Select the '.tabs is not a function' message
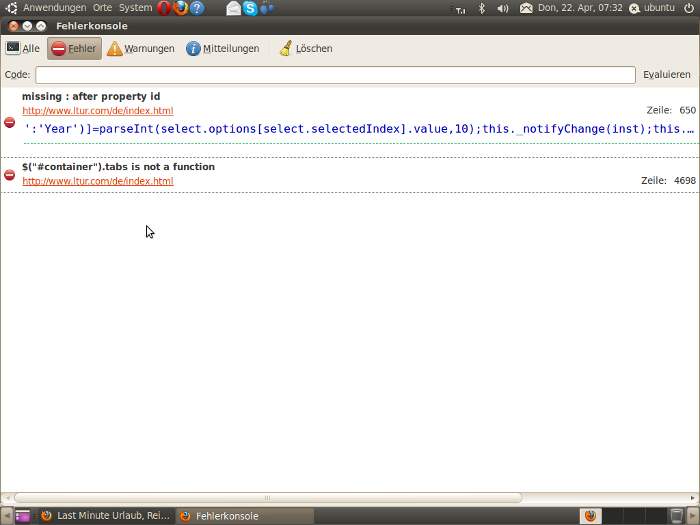 point(118,167)
